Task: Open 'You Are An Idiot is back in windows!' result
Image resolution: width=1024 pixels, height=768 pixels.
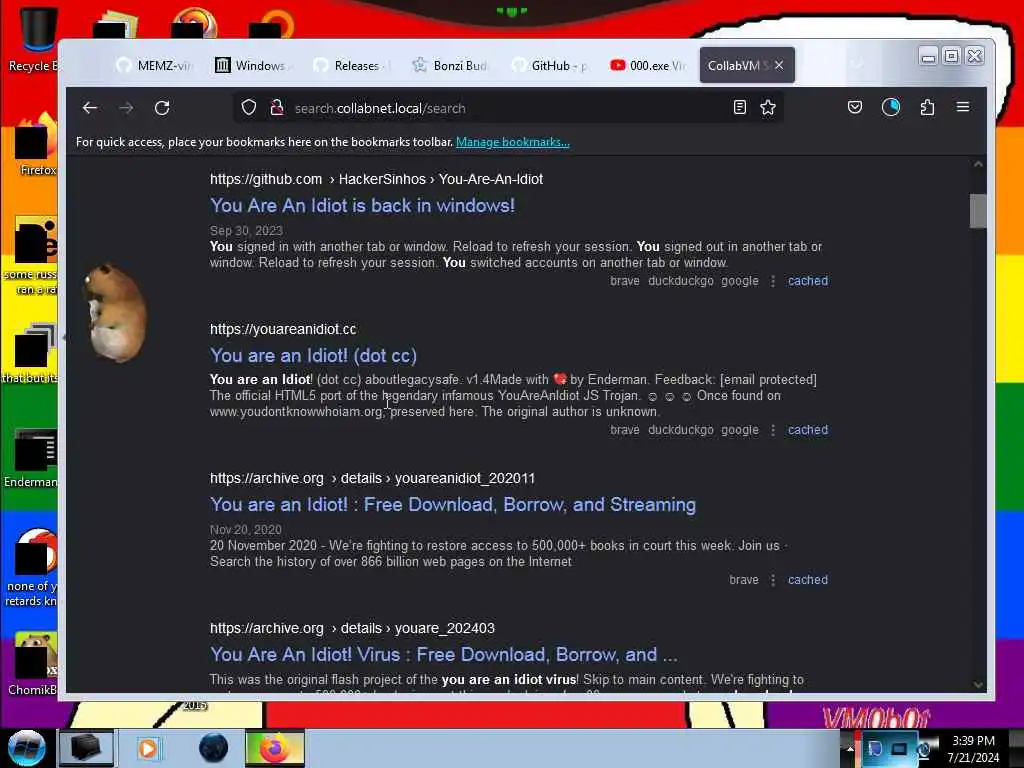Action: (362, 206)
